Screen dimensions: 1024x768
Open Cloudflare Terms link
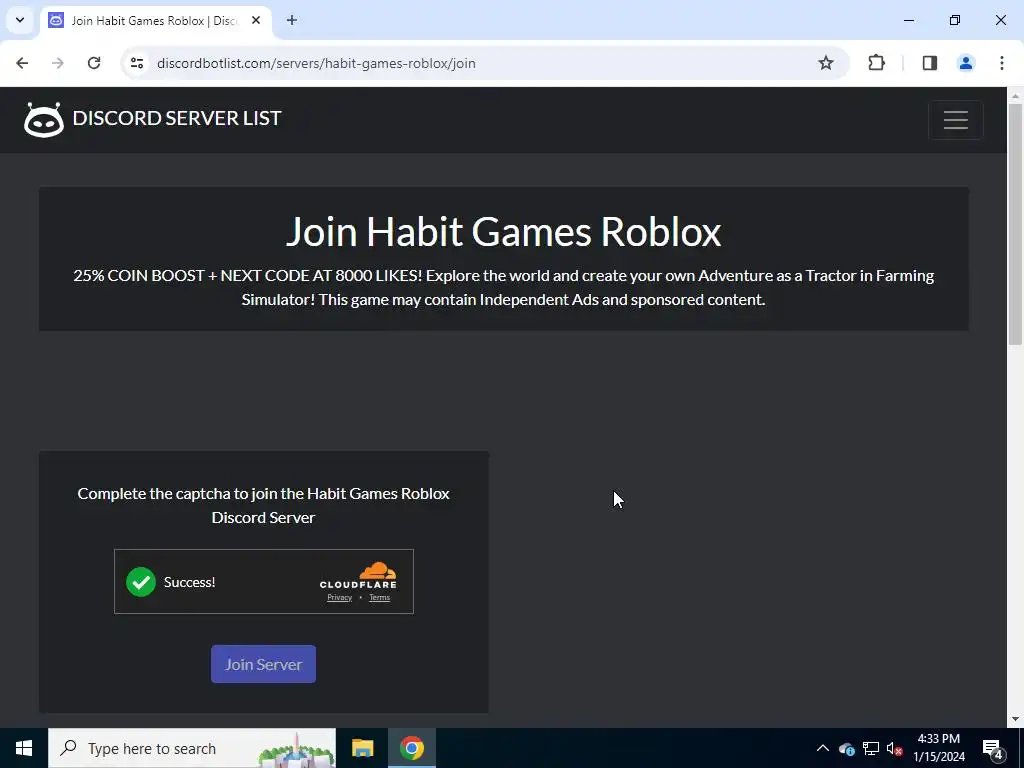click(379, 598)
